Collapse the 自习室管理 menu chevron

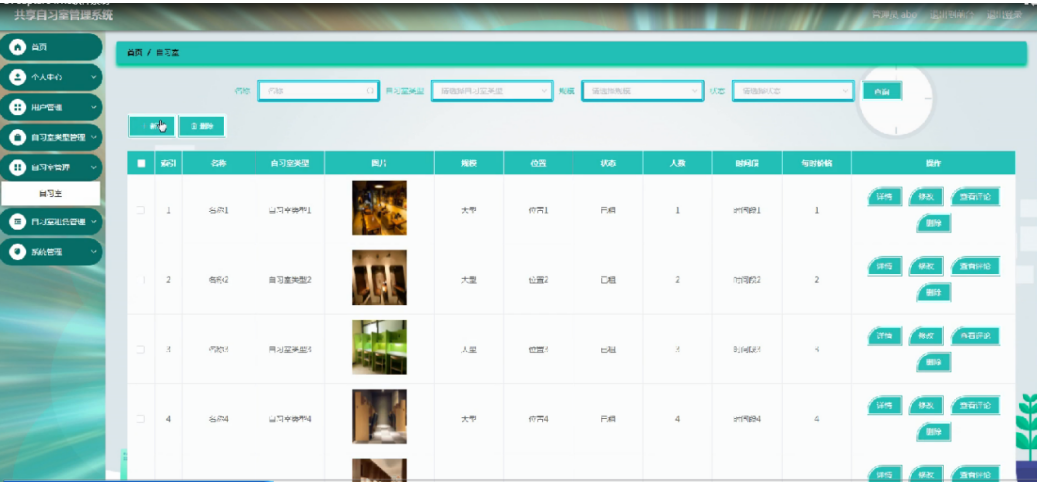94,169
